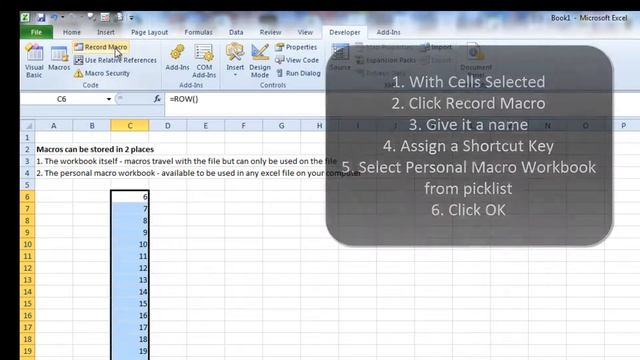Select the Developer tab
Screen dimensions: 640x360
click(x=344, y=32)
